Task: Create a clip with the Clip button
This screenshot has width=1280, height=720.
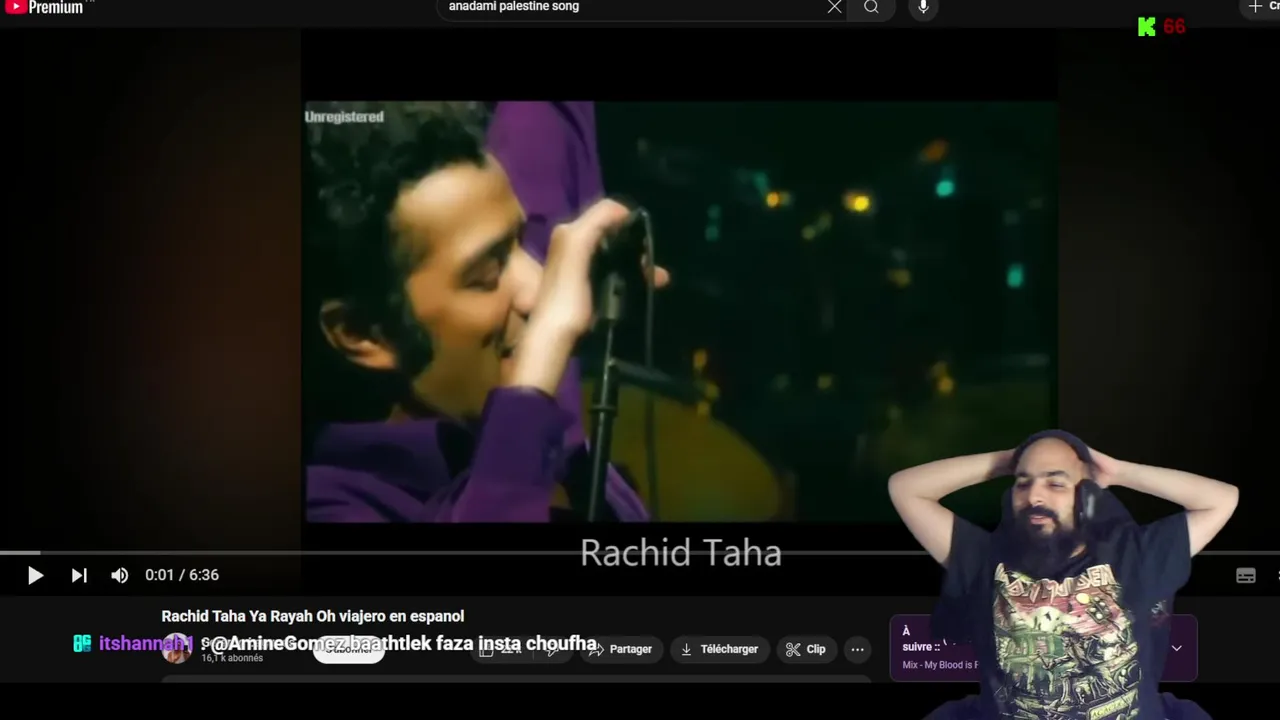Action: tap(806, 649)
